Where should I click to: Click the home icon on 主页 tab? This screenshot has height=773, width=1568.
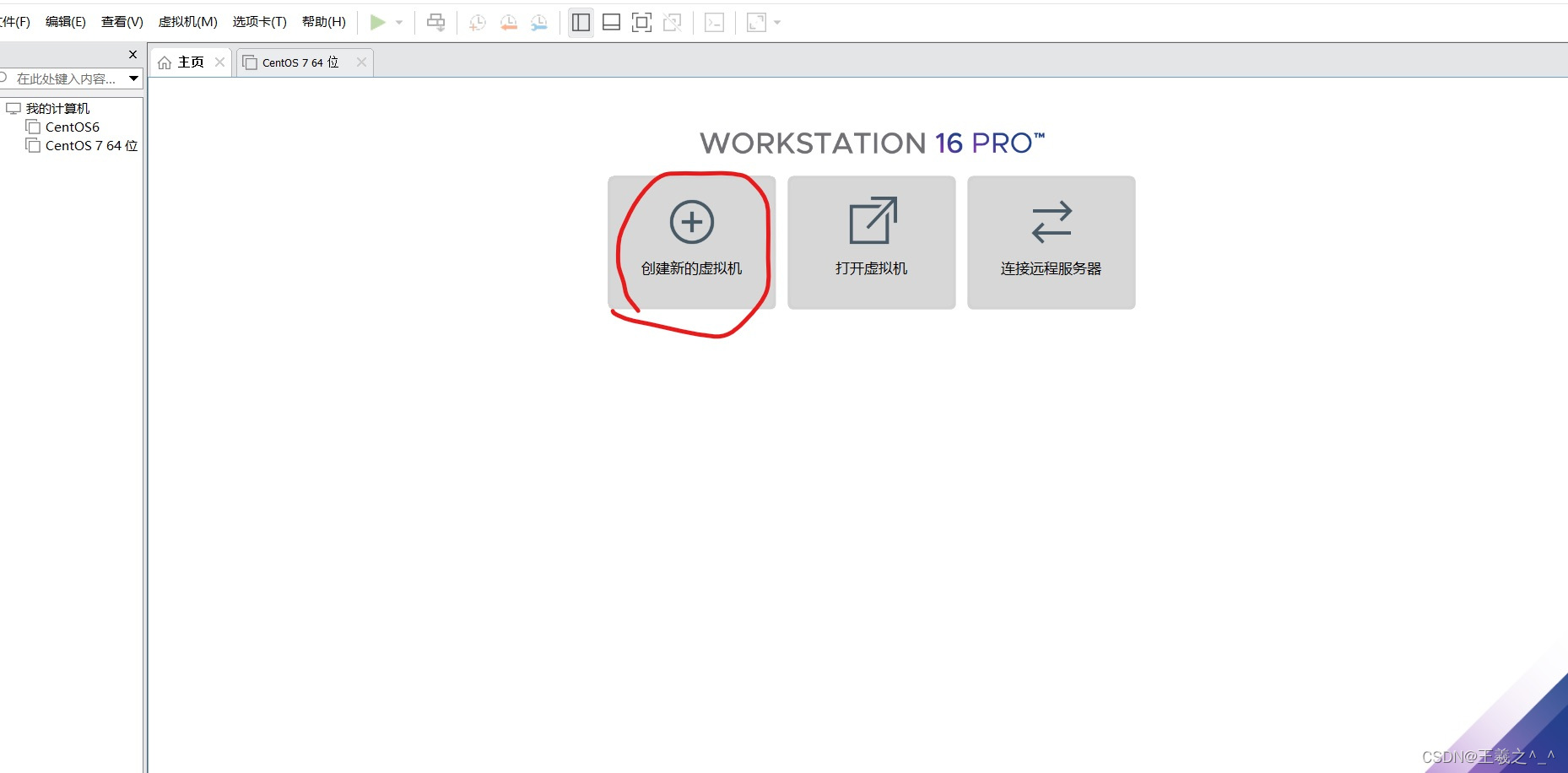point(165,62)
